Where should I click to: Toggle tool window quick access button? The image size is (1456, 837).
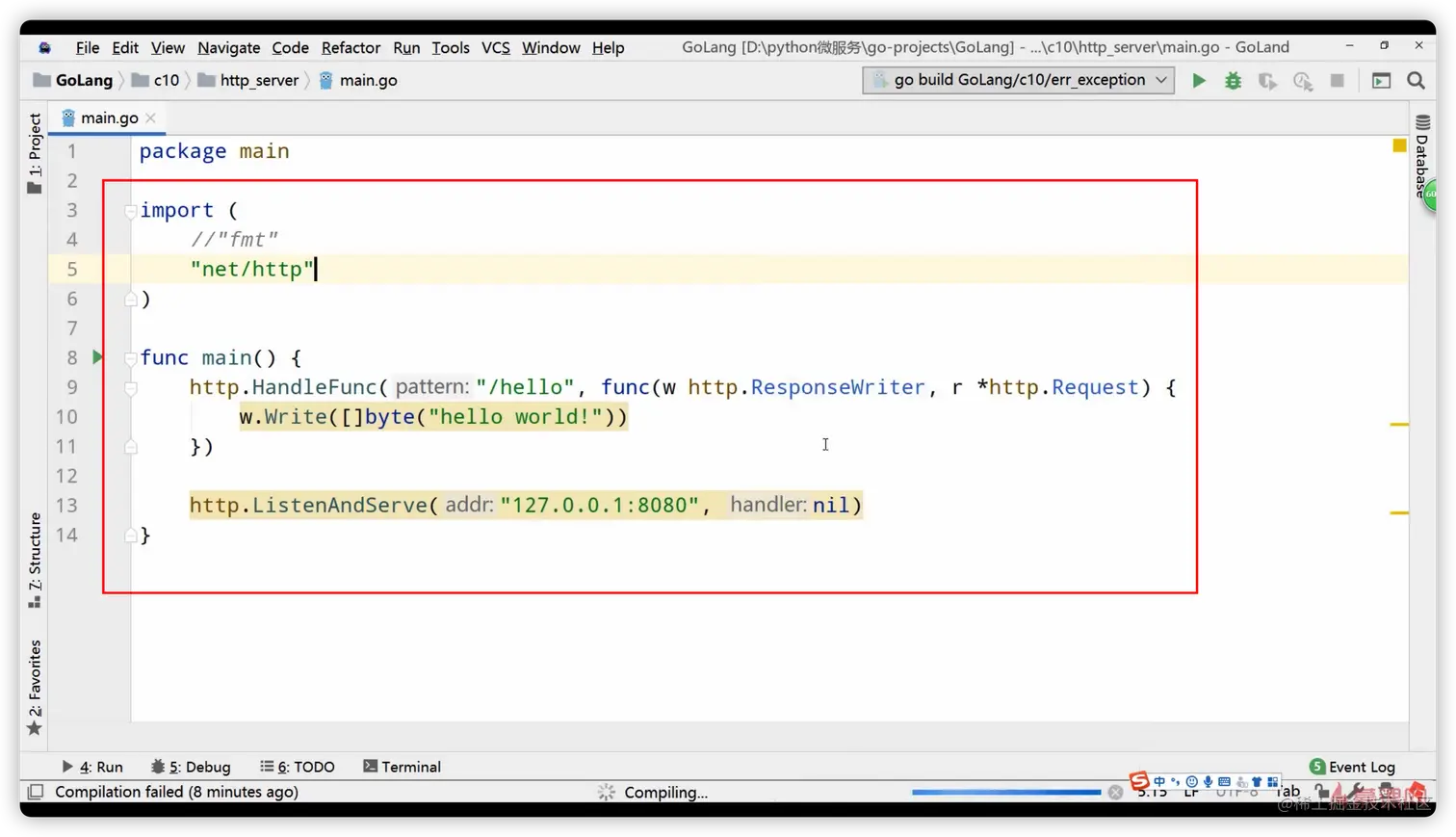36,792
